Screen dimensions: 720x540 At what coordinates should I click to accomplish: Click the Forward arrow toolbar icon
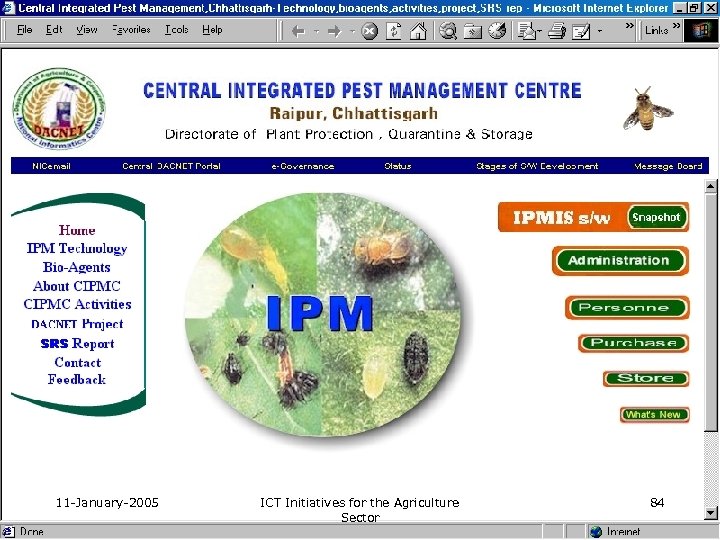334,31
